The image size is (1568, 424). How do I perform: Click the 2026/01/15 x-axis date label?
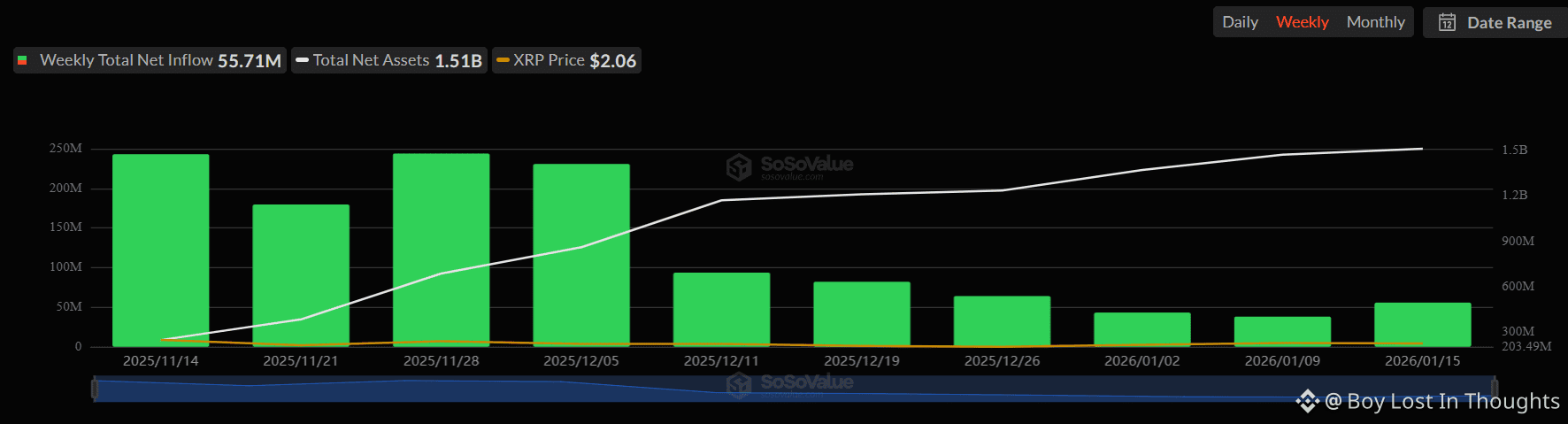pyautogui.click(x=1423, y=361)
